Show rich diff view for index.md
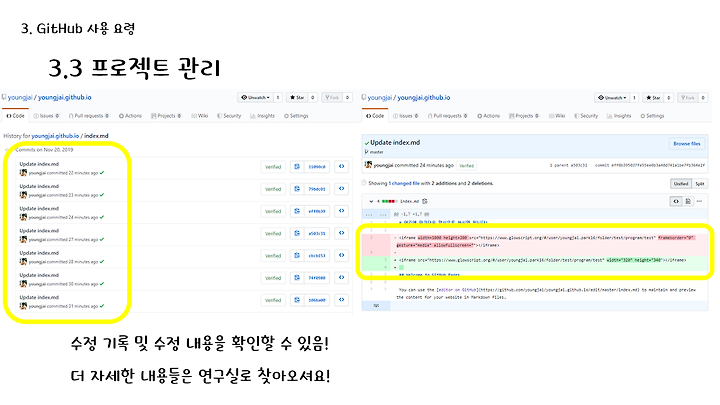720x405 pixels. (x=688, y=201)
